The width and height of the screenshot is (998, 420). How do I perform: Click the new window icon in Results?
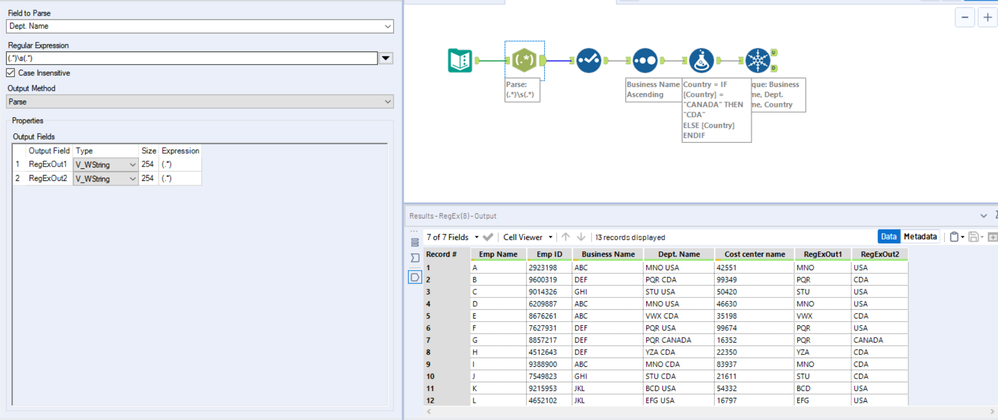pos(992,237)
